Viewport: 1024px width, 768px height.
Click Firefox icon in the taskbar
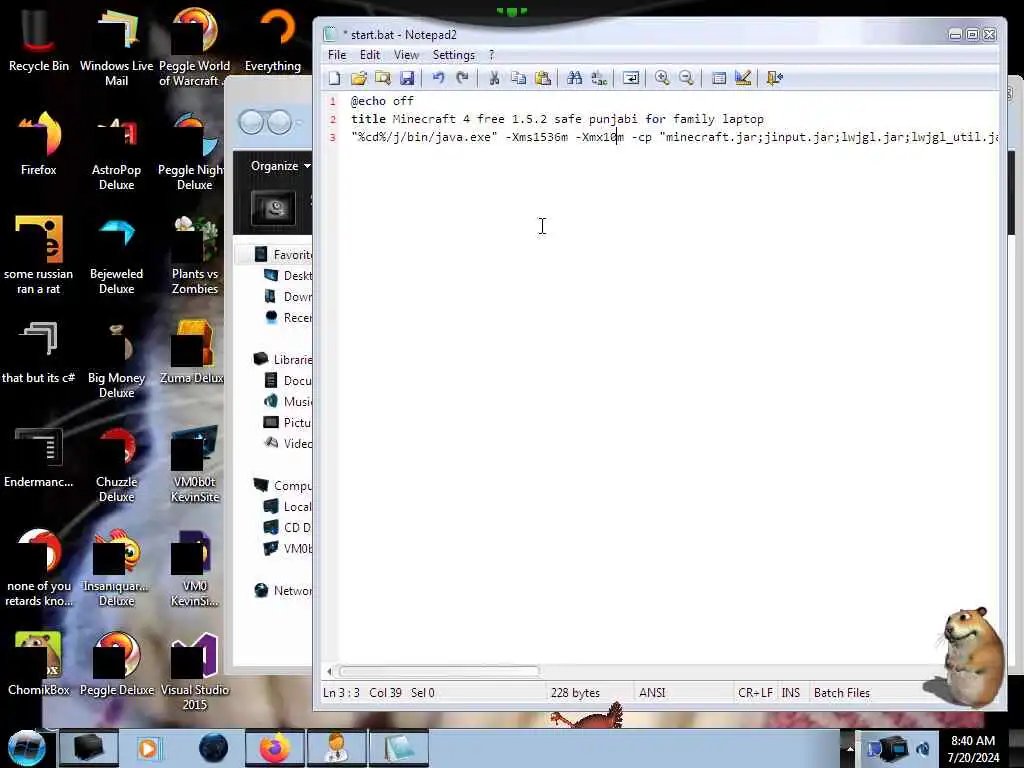point(275,748)
